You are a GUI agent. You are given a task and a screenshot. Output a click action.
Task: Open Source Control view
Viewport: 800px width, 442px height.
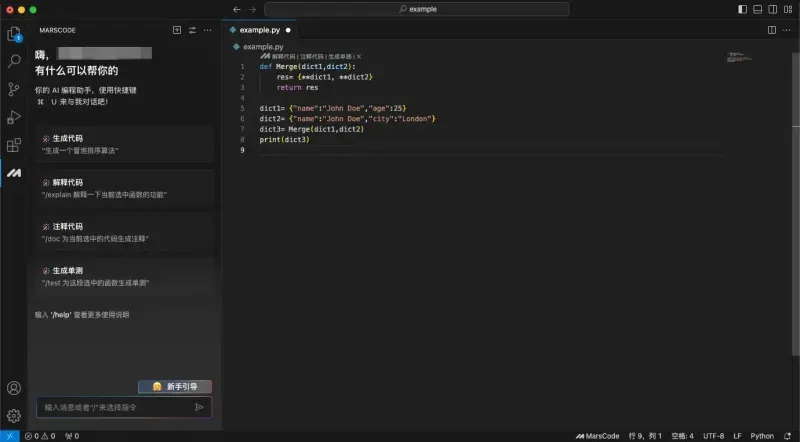pyautogui.click(x=14, y=89)
